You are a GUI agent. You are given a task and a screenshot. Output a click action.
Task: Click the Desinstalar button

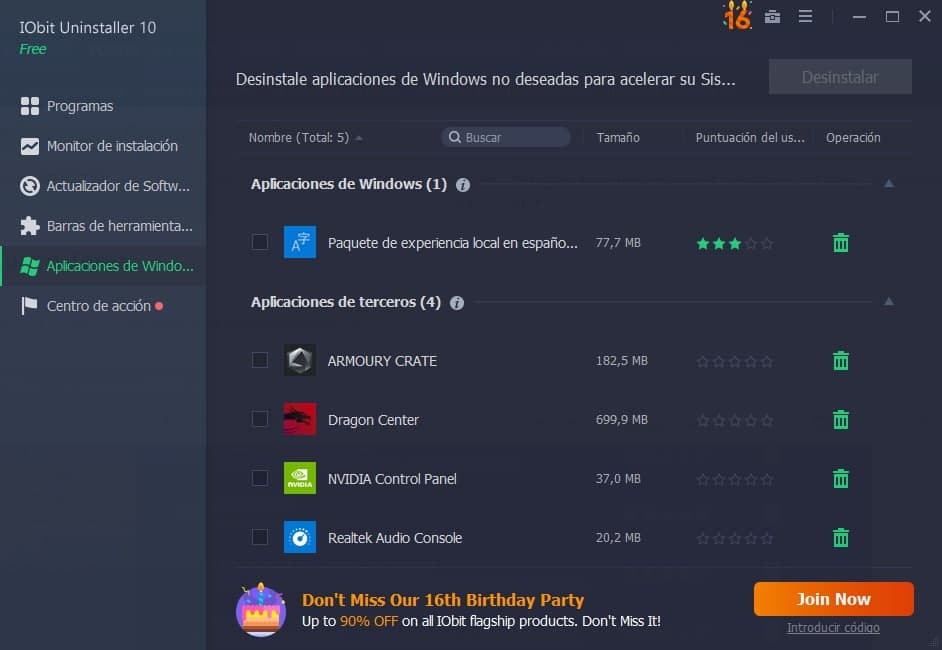pos(840,77)
